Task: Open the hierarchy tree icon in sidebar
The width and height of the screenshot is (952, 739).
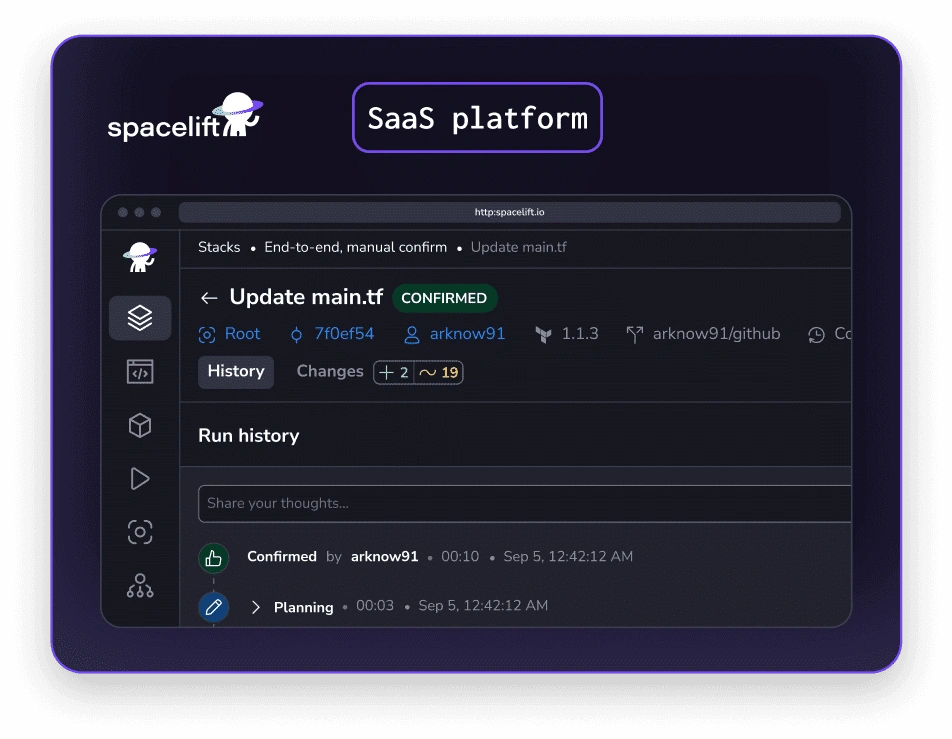Action: click(140, 585)
